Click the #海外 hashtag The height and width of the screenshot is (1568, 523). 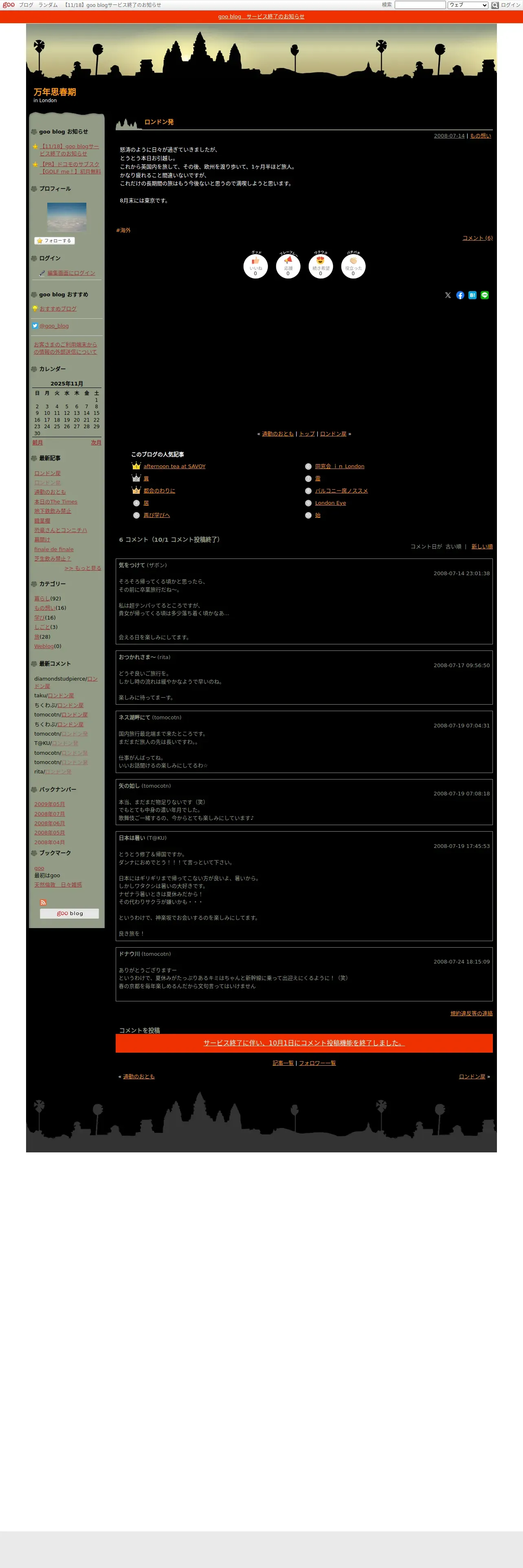123,230
